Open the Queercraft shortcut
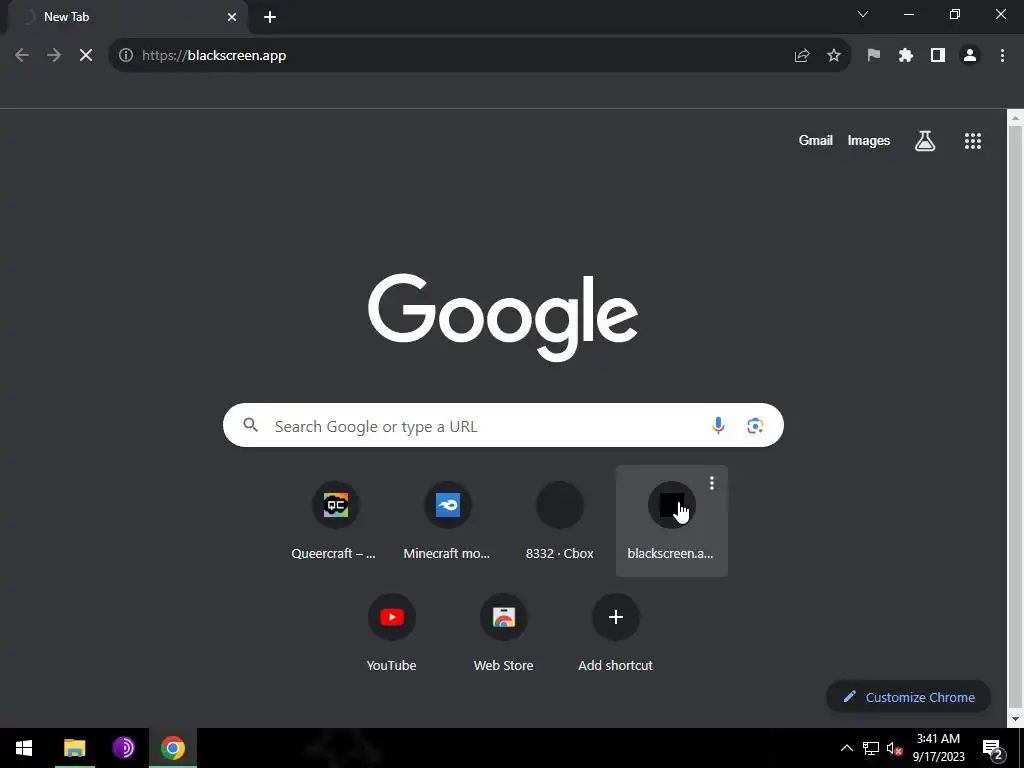This screenshot has width=1024, height=768. tap(335, 521)
